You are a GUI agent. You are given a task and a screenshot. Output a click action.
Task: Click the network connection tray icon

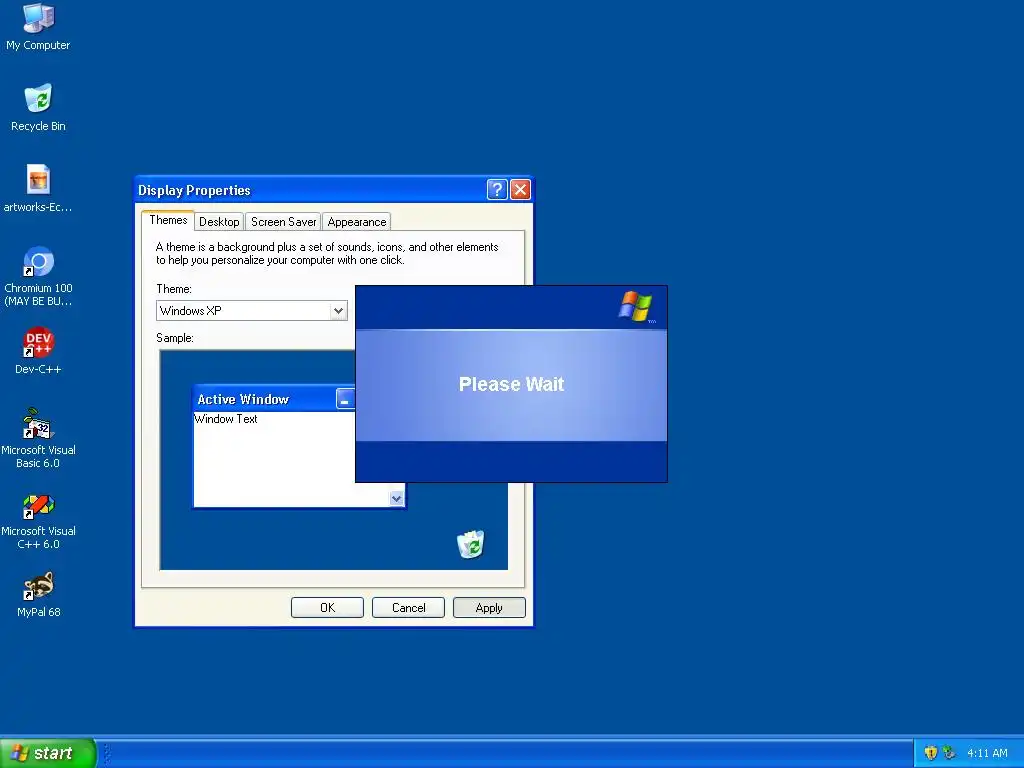[x=949, y=753]
